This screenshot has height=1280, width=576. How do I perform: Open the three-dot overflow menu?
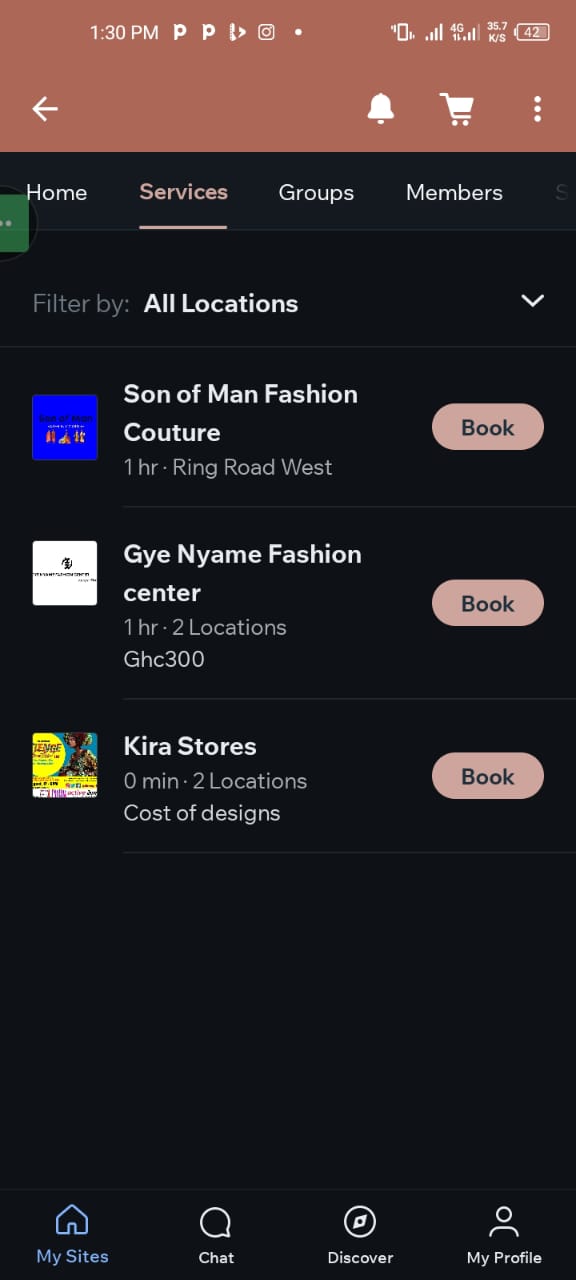[x=537, y=109]
